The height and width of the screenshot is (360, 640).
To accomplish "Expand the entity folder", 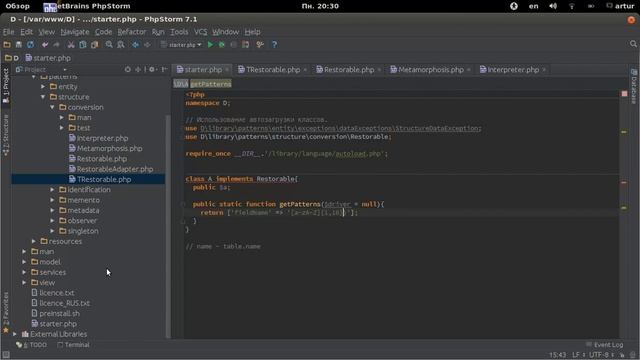I will coord(43,87).
